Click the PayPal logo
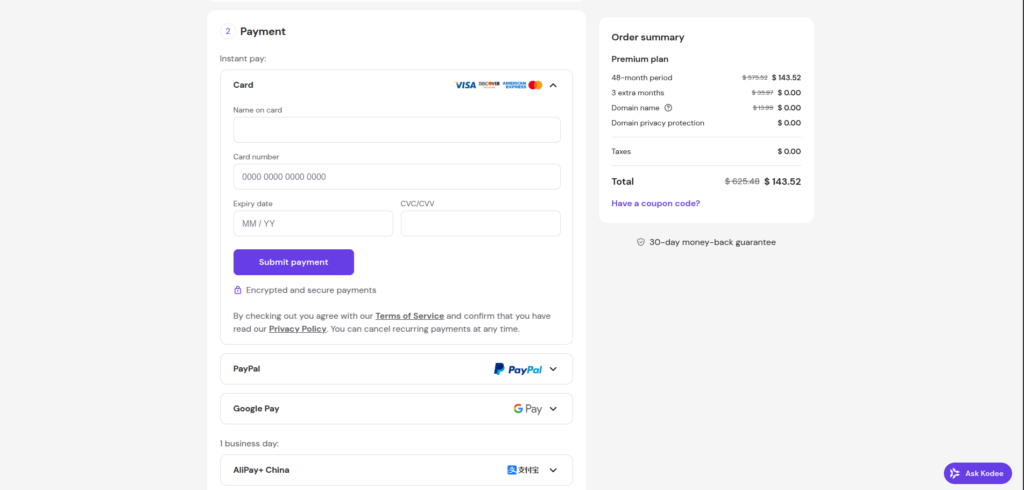The width and height of the screenshot is (1024, 490). (518, 369)
